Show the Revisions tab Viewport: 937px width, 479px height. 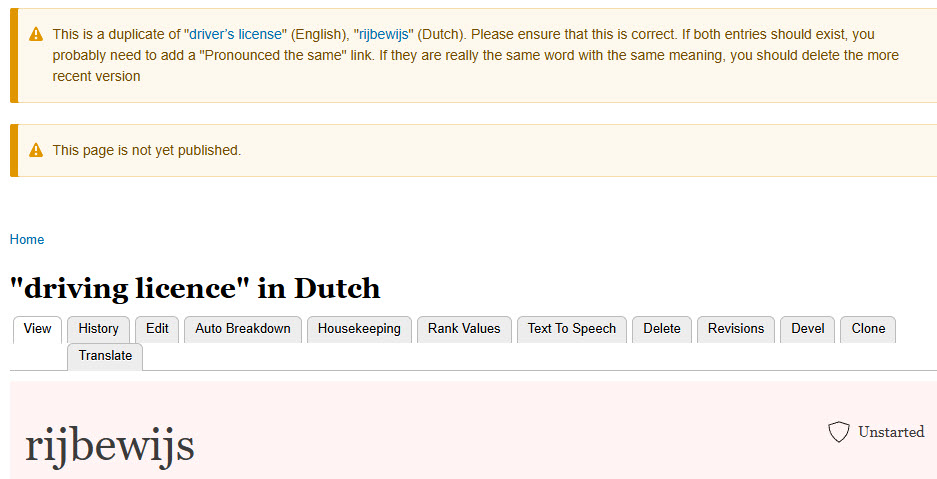[x=736, y=329]
